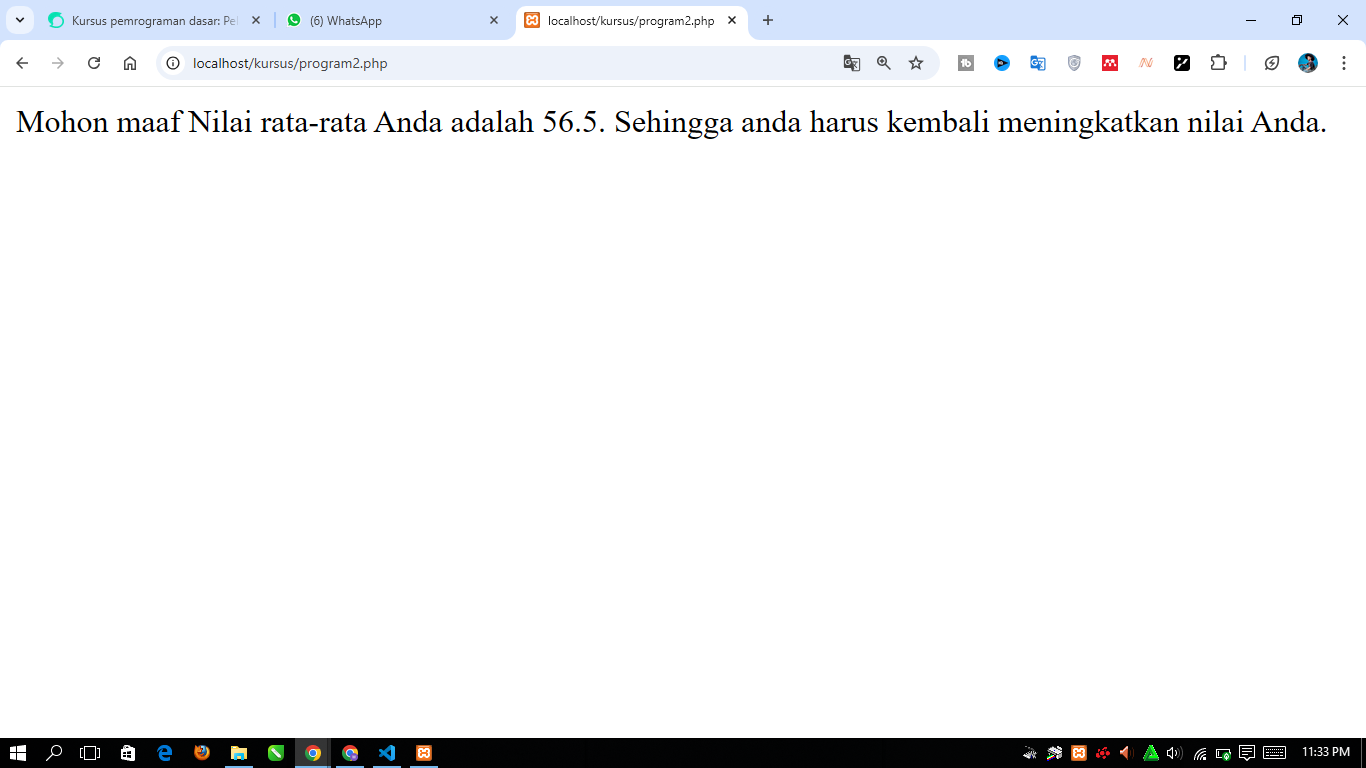Minimize the Chrome window

1251,20
